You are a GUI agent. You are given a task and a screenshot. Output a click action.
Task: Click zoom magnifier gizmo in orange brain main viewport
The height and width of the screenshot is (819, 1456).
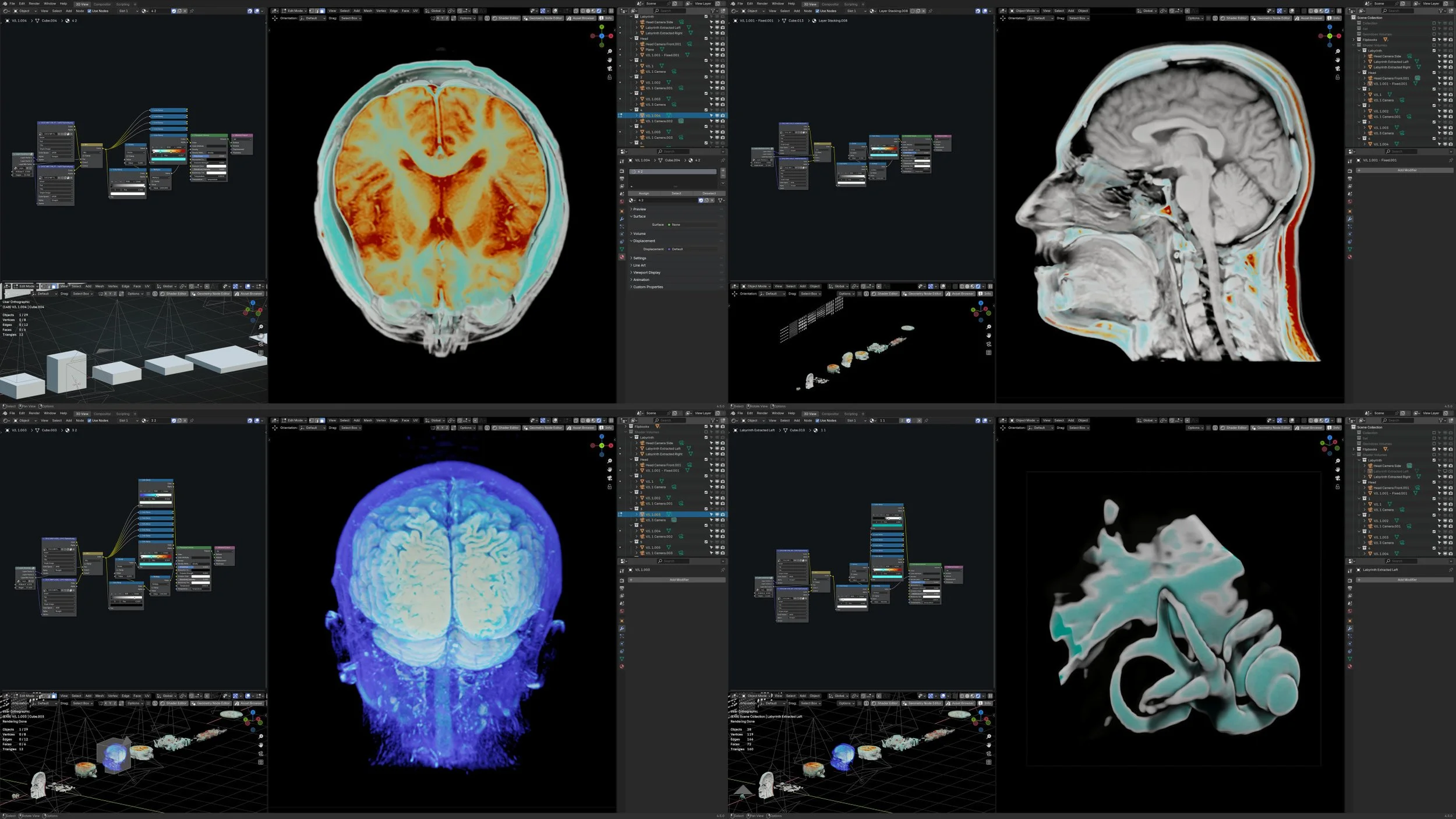coord(610,52)
